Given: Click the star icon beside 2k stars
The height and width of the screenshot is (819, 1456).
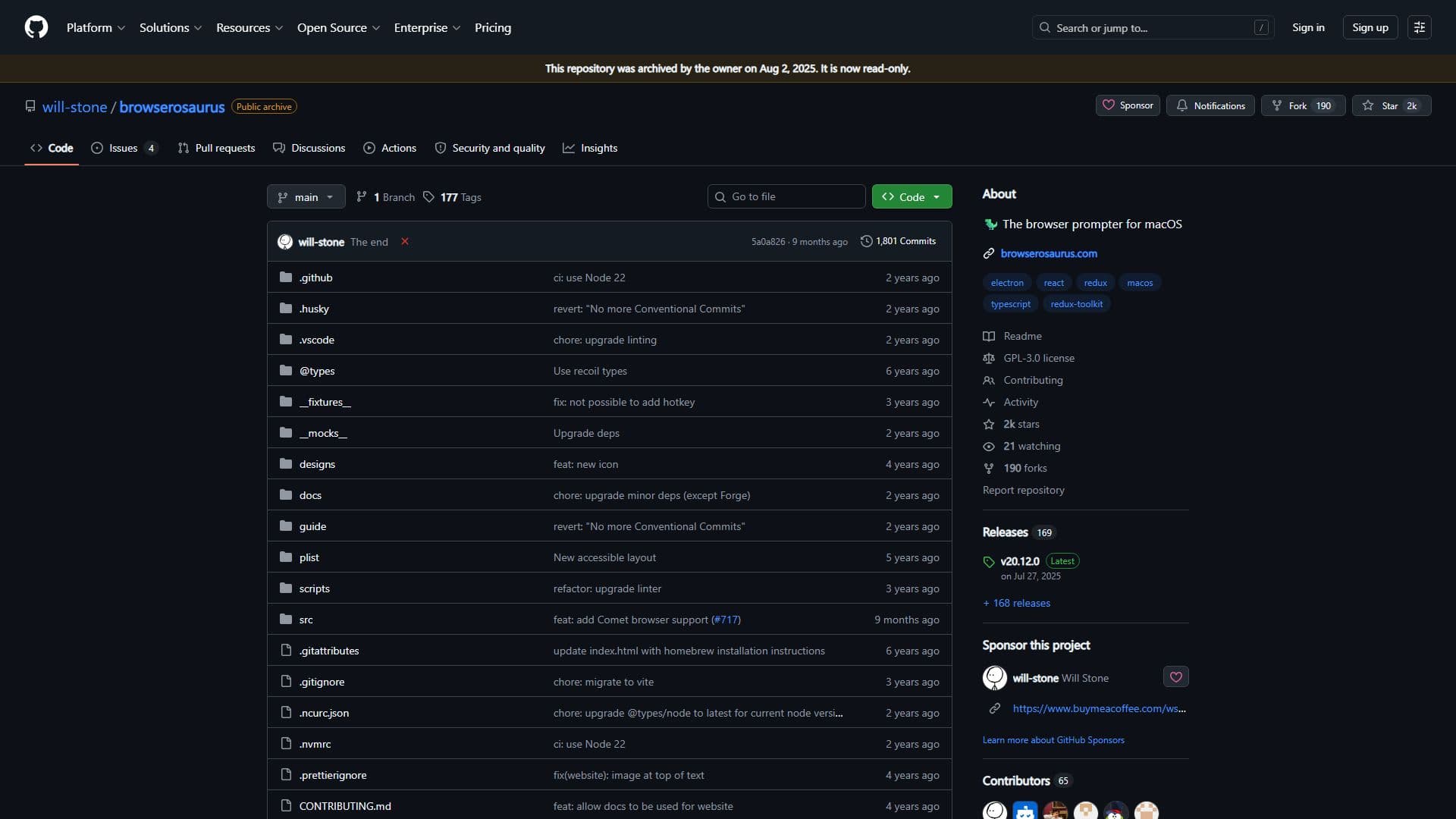Looking at the screenshot, I should pyautogui.click(x=989, y=424).
